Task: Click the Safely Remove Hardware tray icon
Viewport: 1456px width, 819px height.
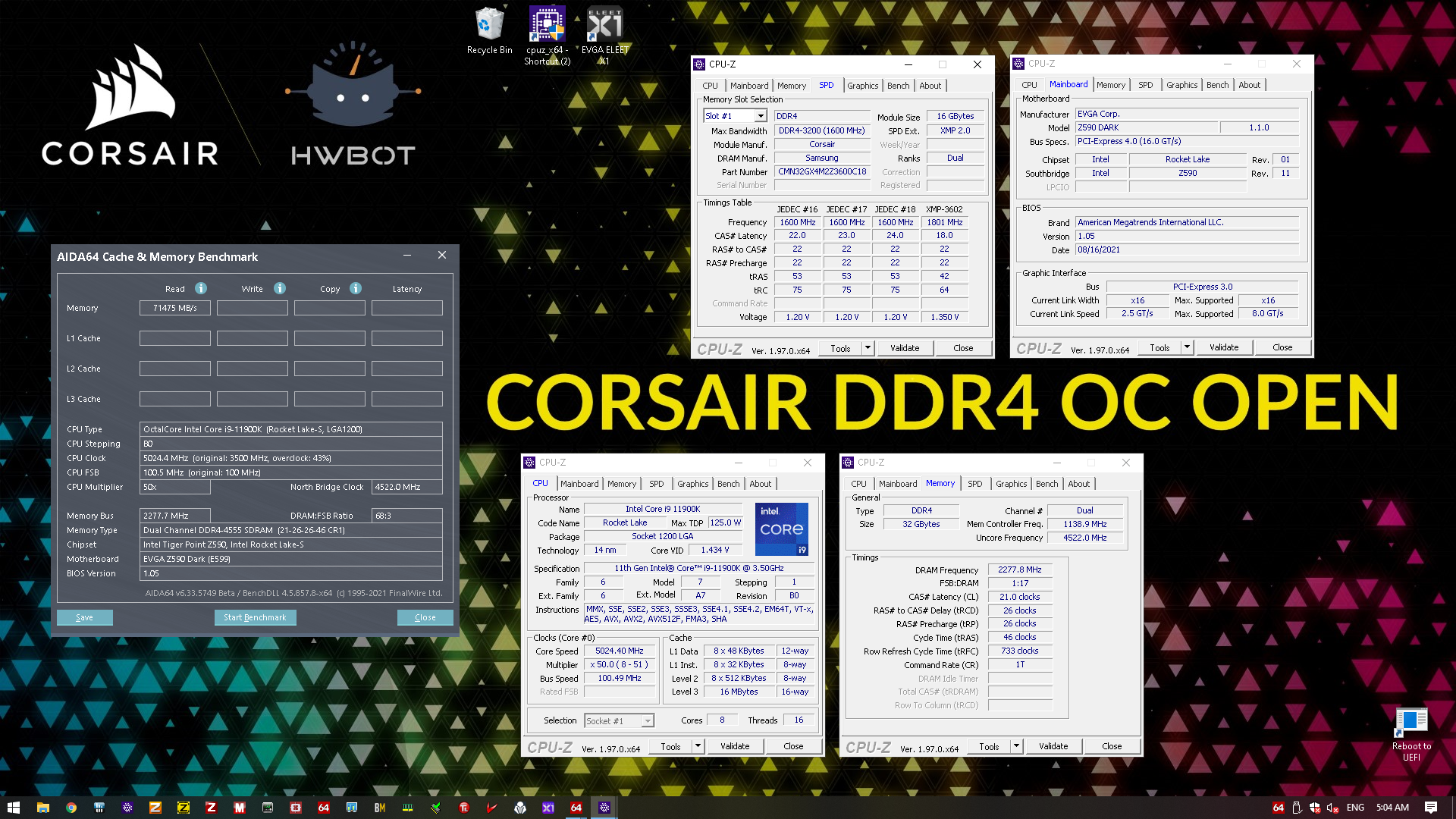Action: 1297,808
